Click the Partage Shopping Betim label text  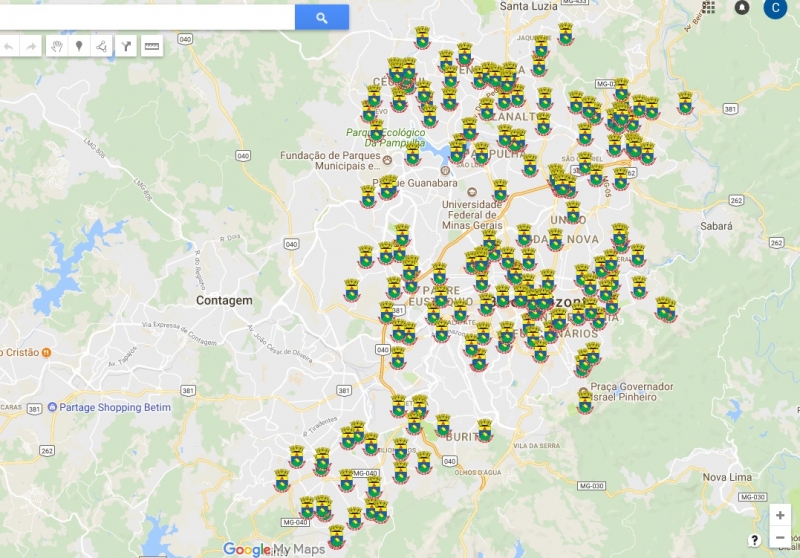tap(115, 407)
